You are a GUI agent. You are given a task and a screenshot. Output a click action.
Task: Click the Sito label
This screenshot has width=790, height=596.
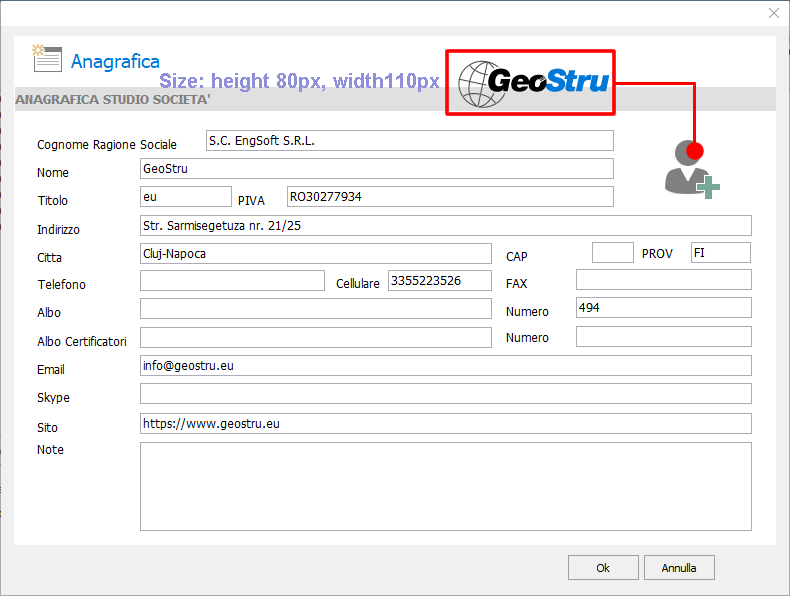(x=47, y=428)
